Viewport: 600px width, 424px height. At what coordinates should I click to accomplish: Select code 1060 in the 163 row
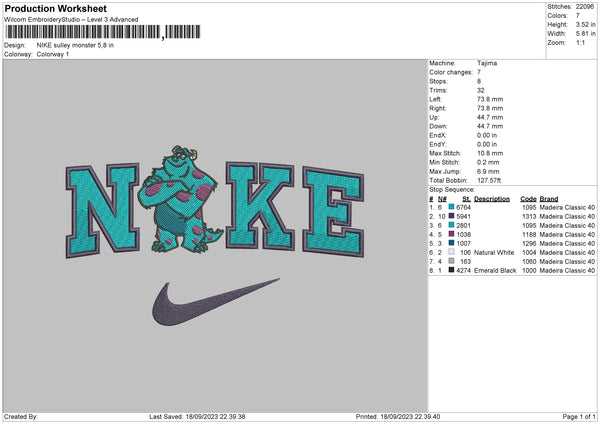coord(529,261)
